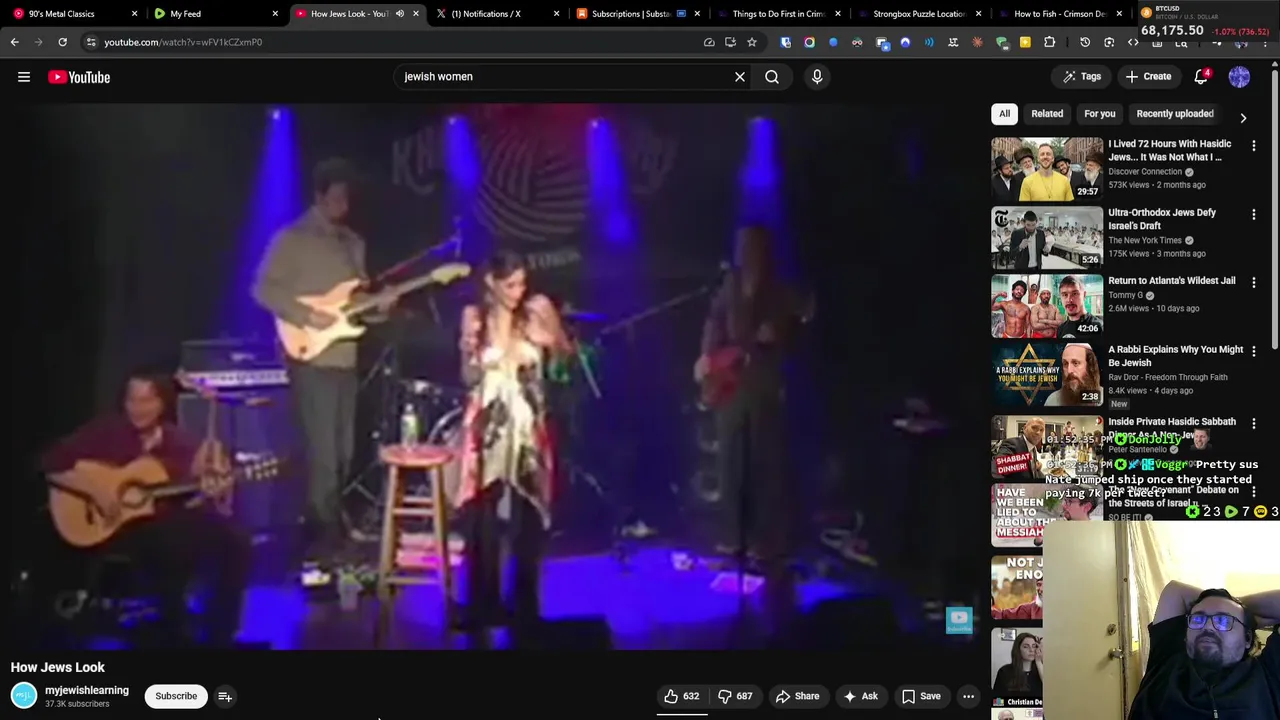Select the Related filter chip
The height and width of the screenshot is (720, 1280).
[x=1047, y=114]
